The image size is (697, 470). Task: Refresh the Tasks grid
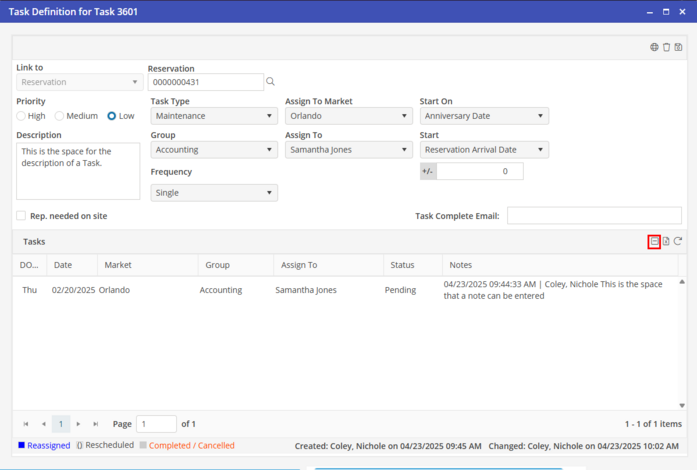(678, 241)
